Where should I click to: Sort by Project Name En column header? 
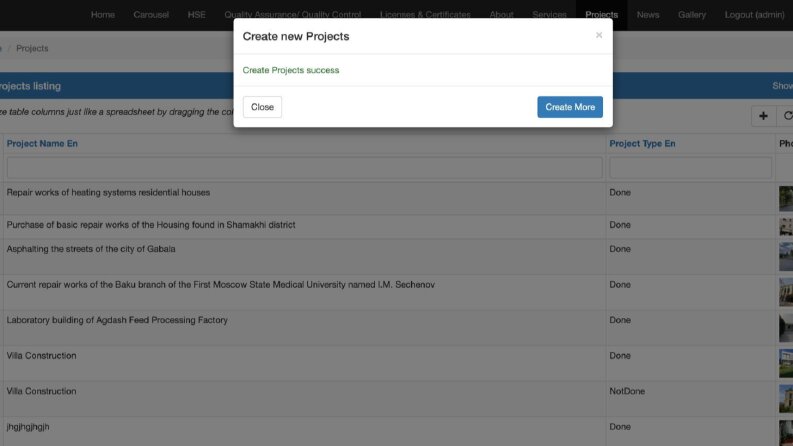pyautogui.click(x=42, y=144)
